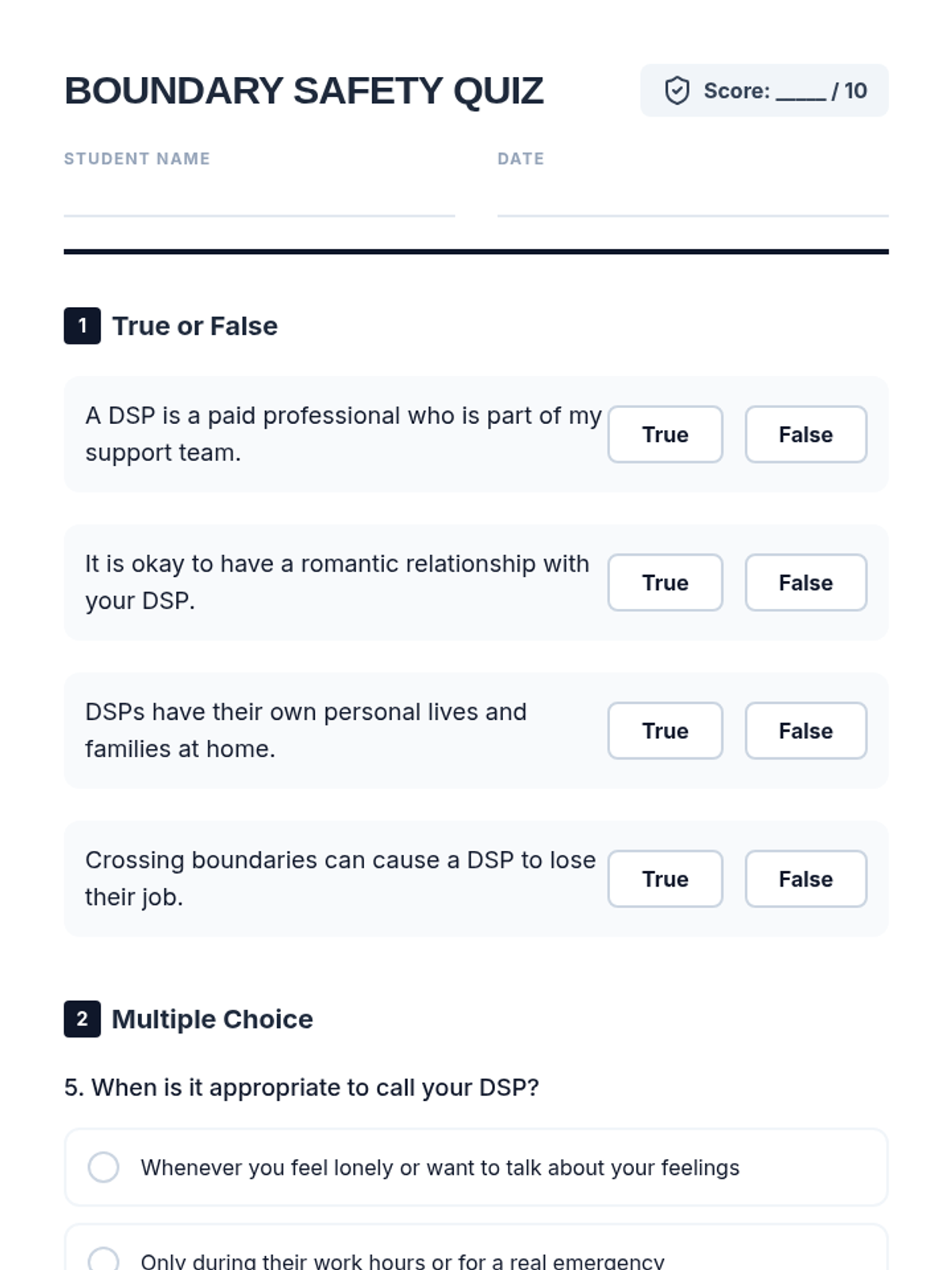Click question 5 text about calling DSP

[x=301, y=1087]
